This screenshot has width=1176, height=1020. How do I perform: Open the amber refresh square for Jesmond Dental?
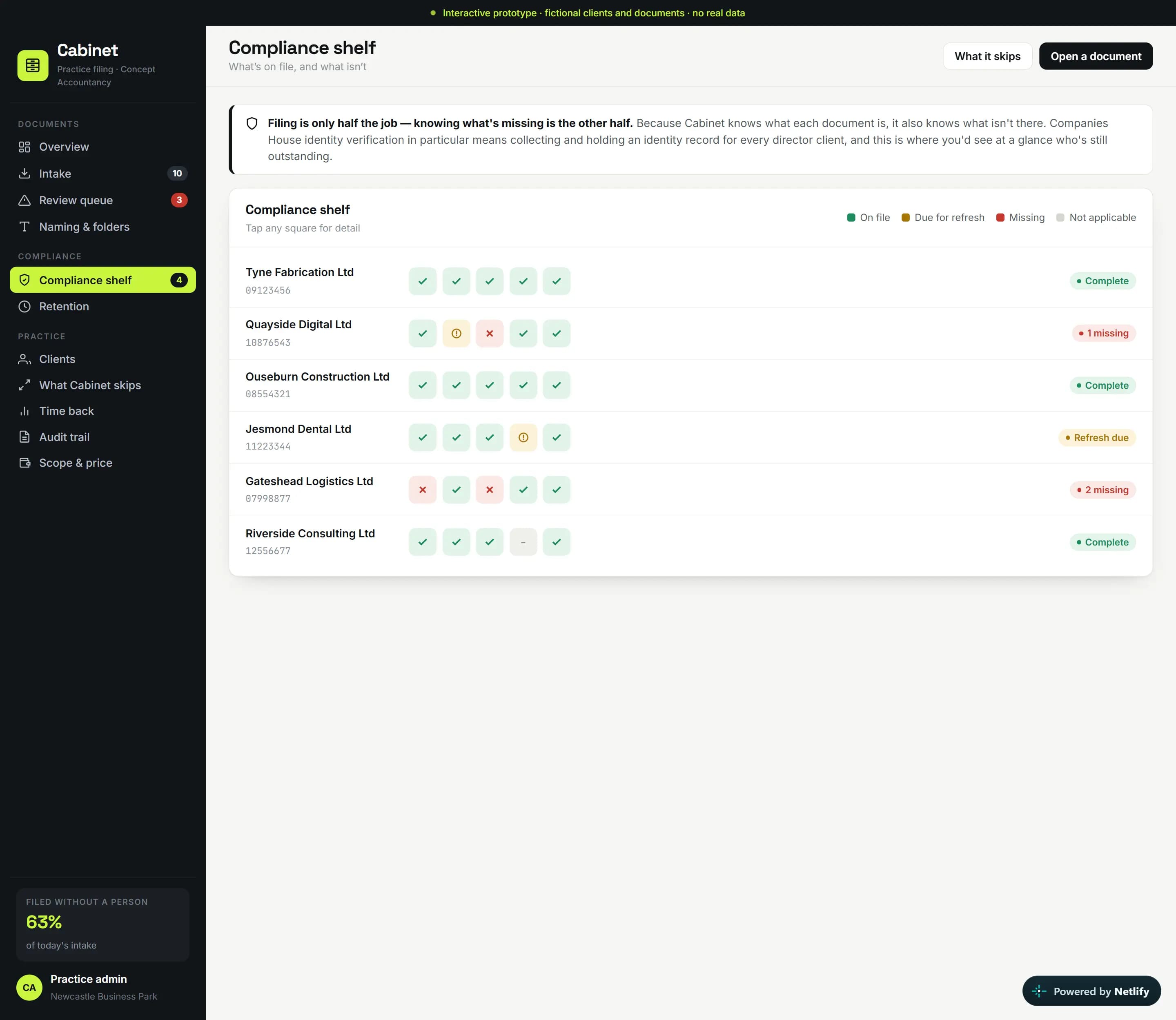click(x=523, y=438)
